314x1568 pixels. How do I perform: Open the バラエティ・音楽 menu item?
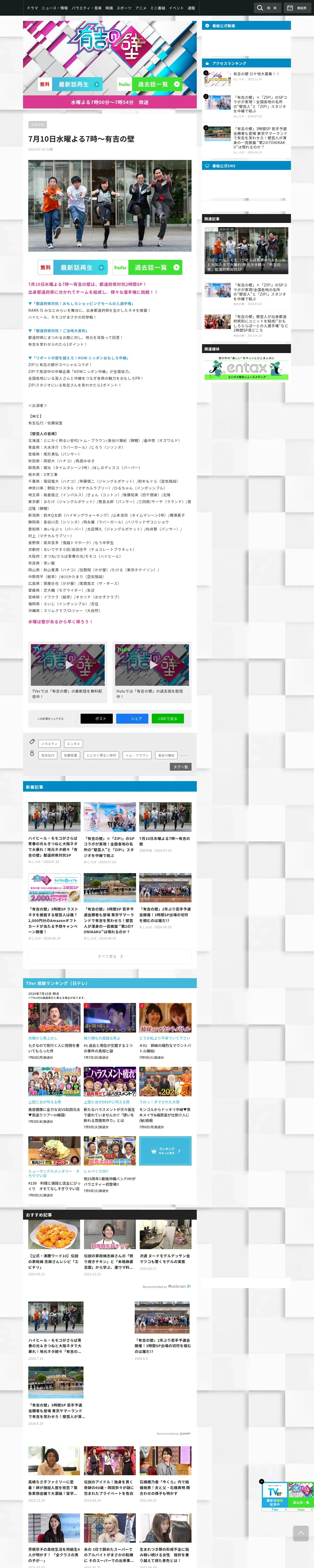point(87,8)
